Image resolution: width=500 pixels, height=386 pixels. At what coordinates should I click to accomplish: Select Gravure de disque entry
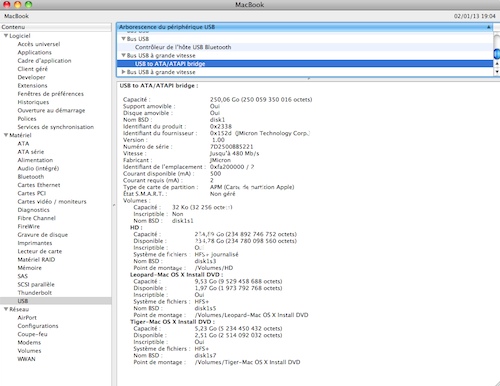[x=43, y=235]
